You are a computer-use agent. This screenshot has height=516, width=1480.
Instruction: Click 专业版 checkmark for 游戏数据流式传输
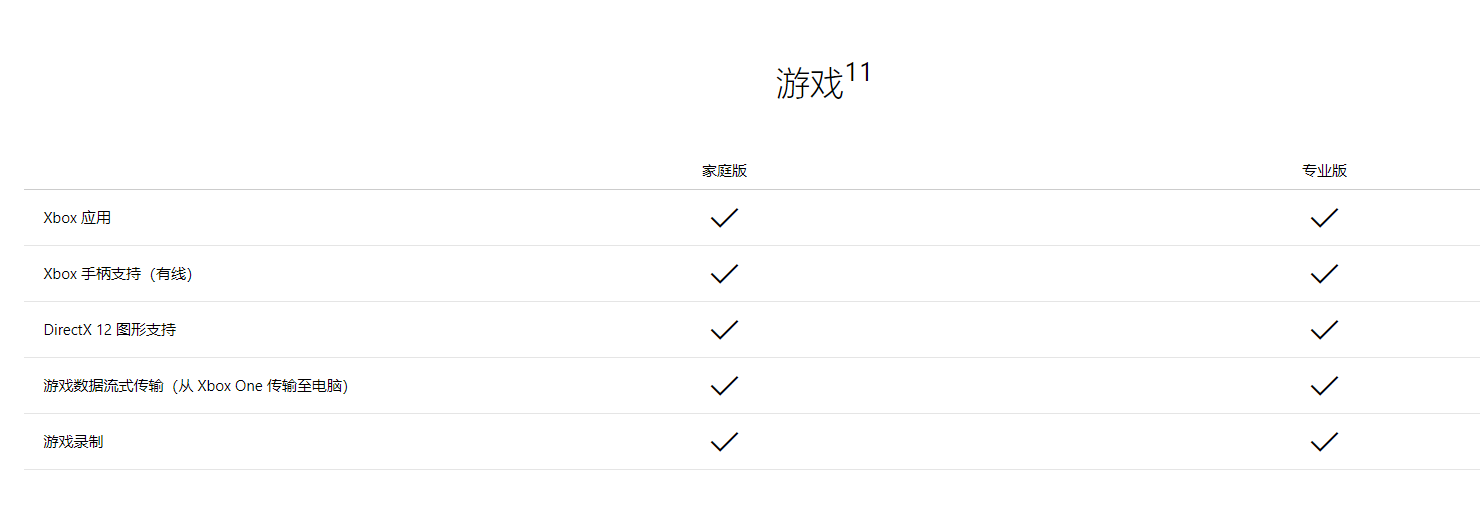[1324, 386]
